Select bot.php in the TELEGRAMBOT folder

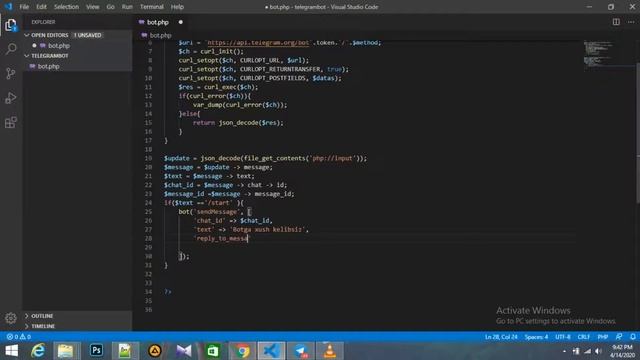[x=49, y=66]
